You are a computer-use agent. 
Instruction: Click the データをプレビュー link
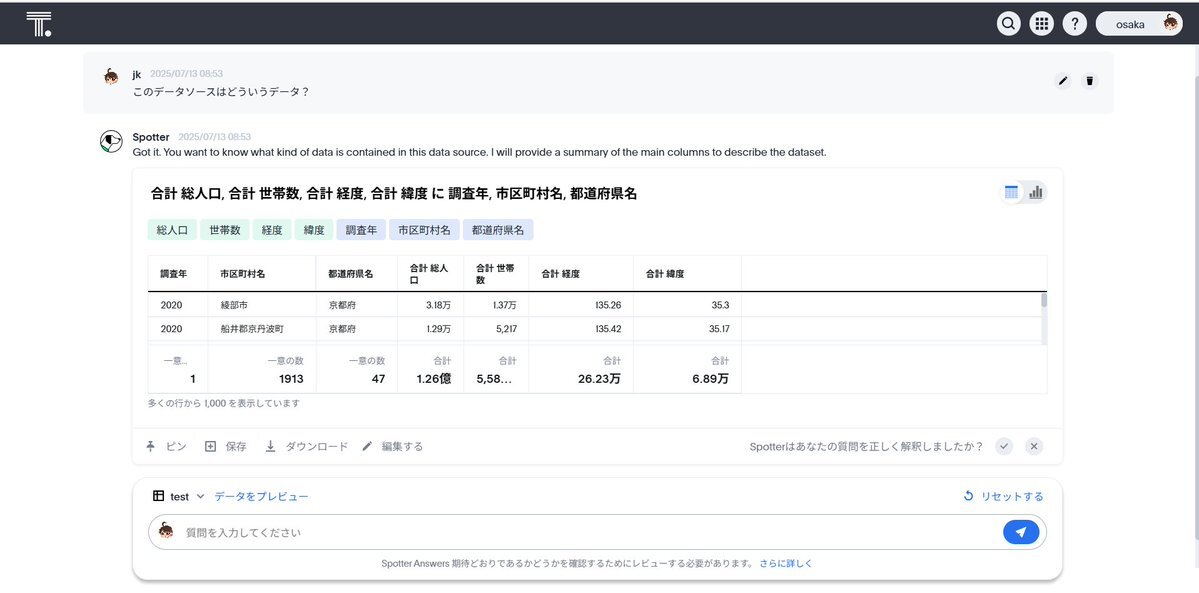point(262,496)
